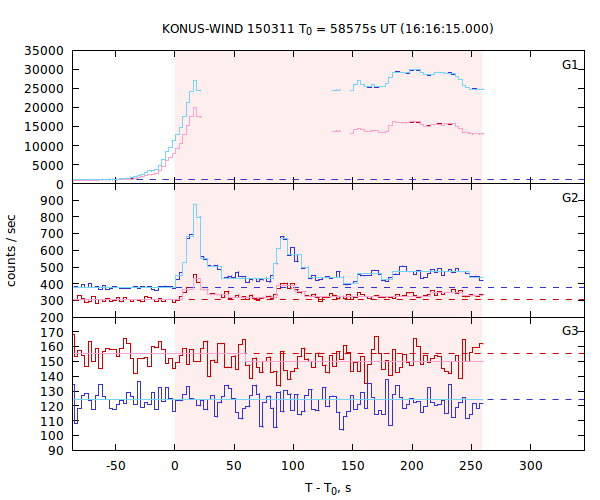The height and width of the screenshot is (500, 600).
Task: Click the 5000 tick label
Action: point(47,165)
